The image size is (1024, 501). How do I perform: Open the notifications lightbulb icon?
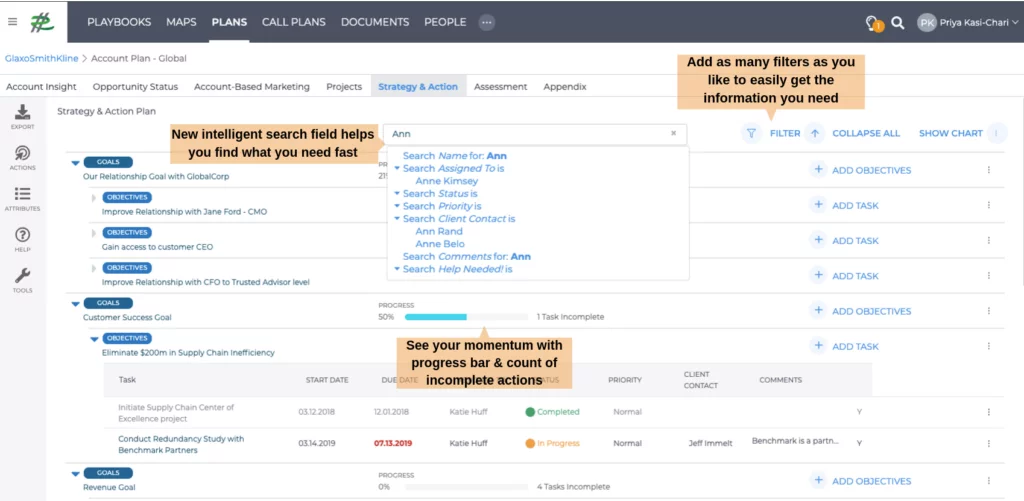pyautogui.click(x=873, y=23)
